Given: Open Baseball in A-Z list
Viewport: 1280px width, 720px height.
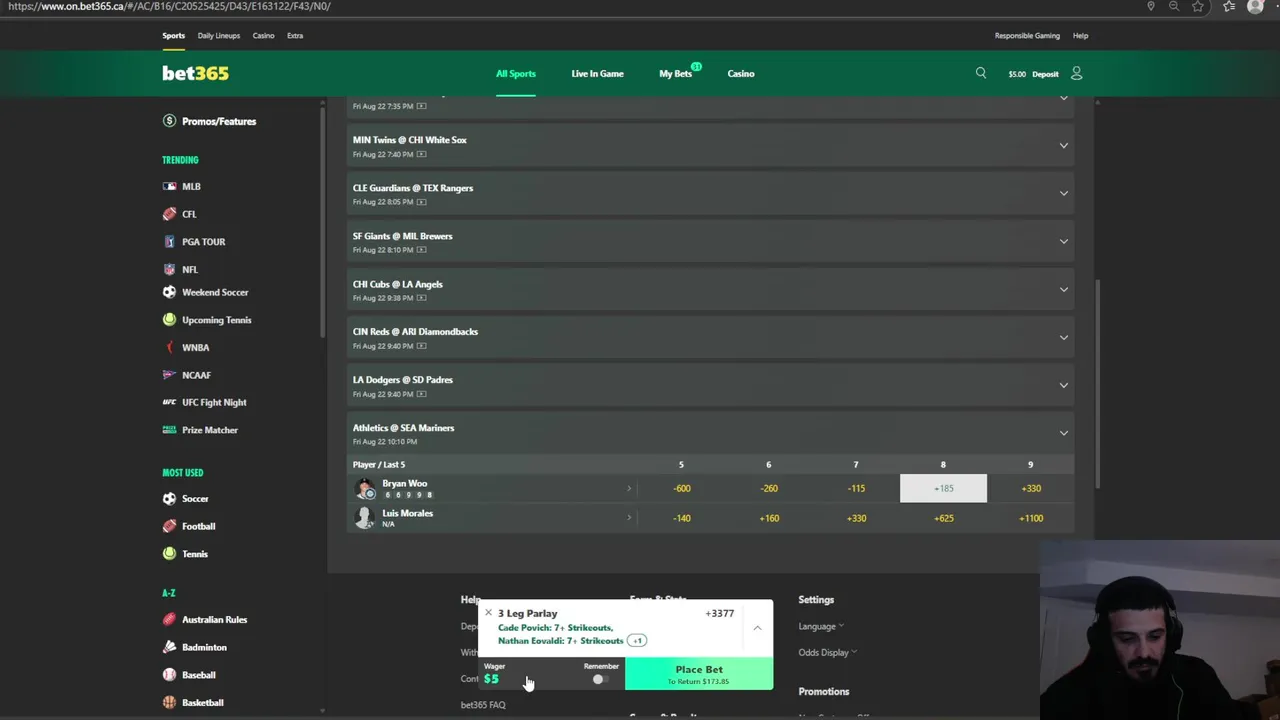Looking at the screenshot, I should point(198,675).
